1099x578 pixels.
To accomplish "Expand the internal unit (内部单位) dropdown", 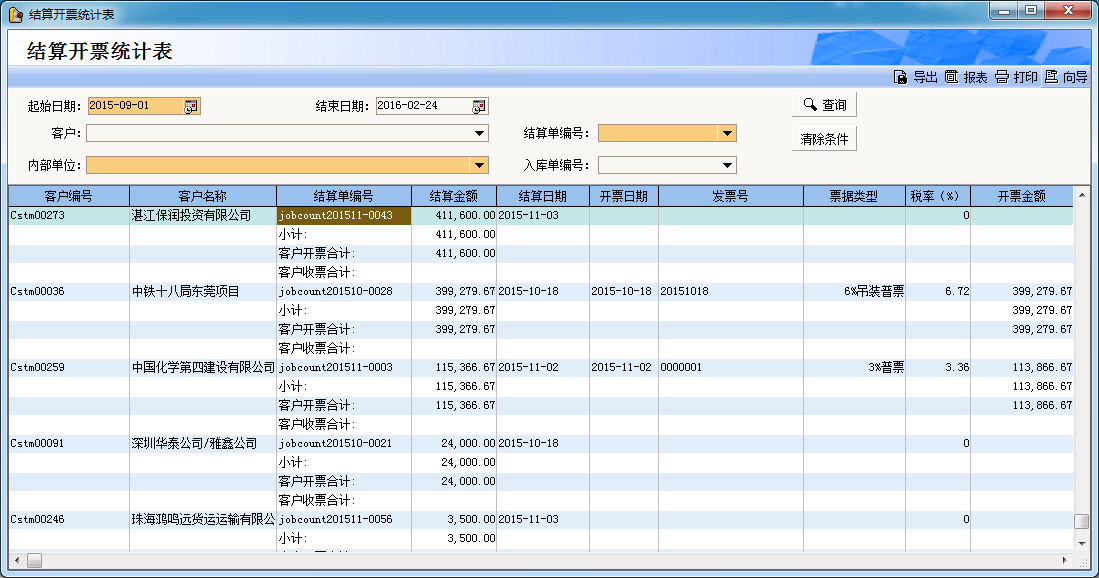I will (479, 165).
